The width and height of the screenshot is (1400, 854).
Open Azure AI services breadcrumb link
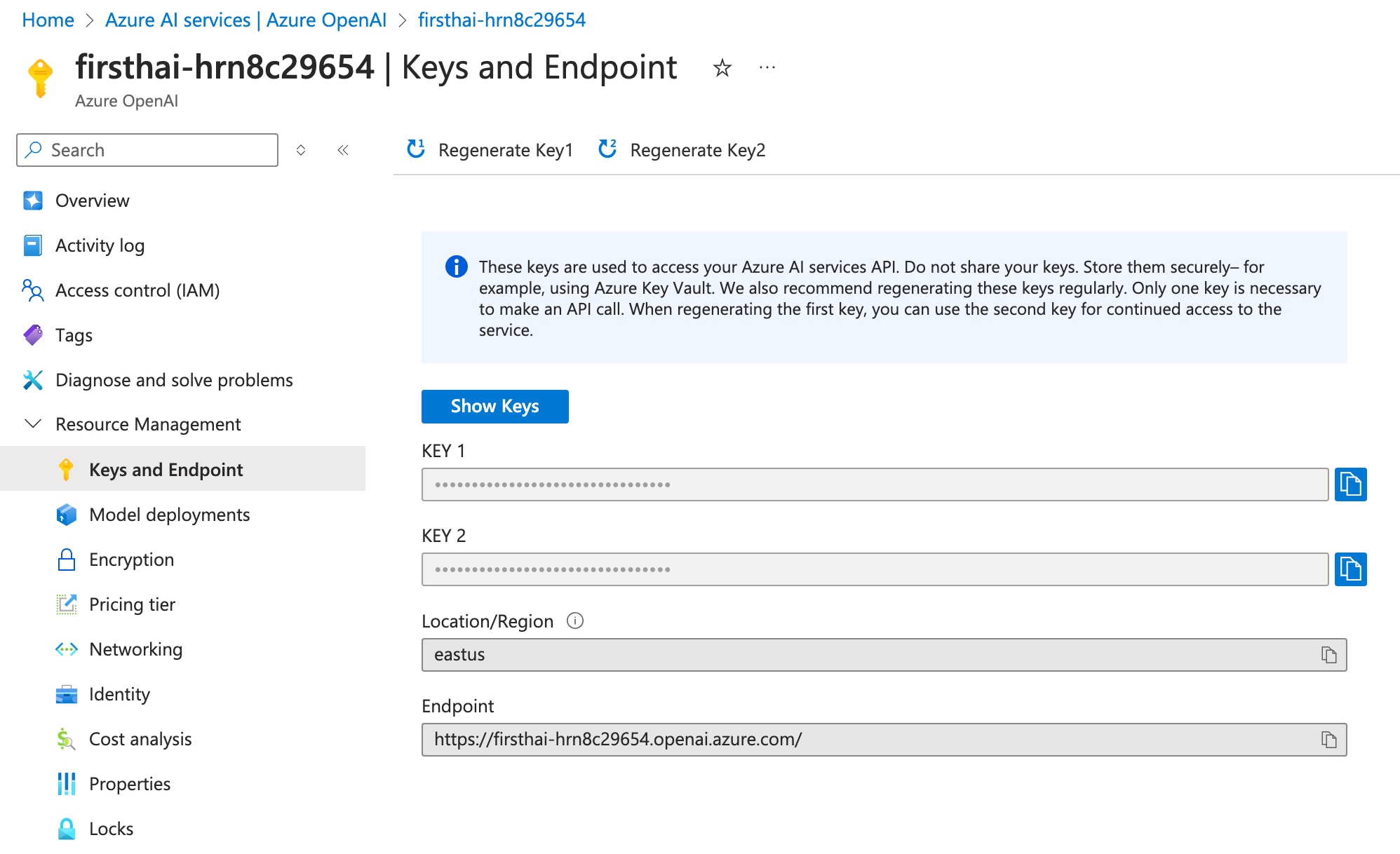pyautogui.click(x=245, y=20)
